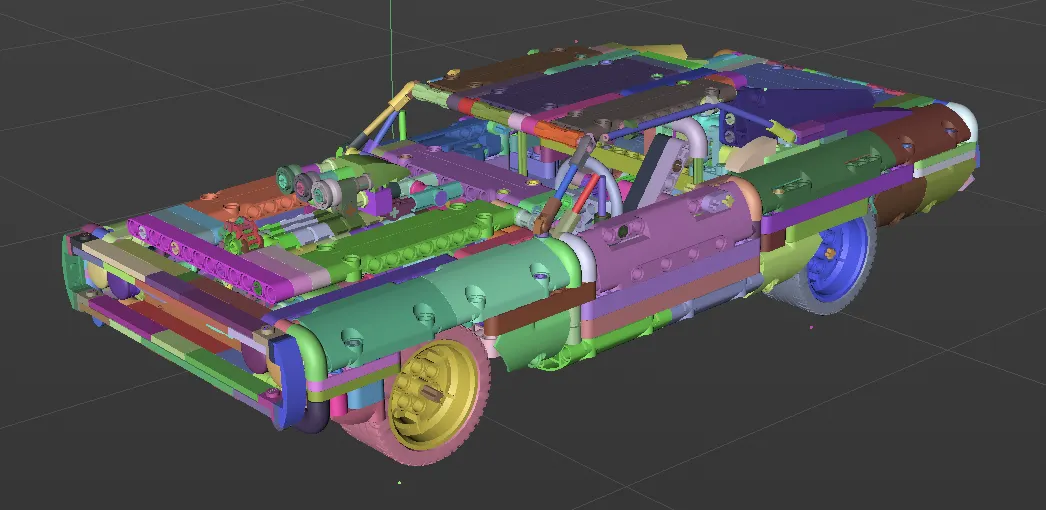Click the long green perforated beam on hood
Image resolution: width=1046 pixels, height=510 pixels.
pyautogui.click(x=408, y=241)
